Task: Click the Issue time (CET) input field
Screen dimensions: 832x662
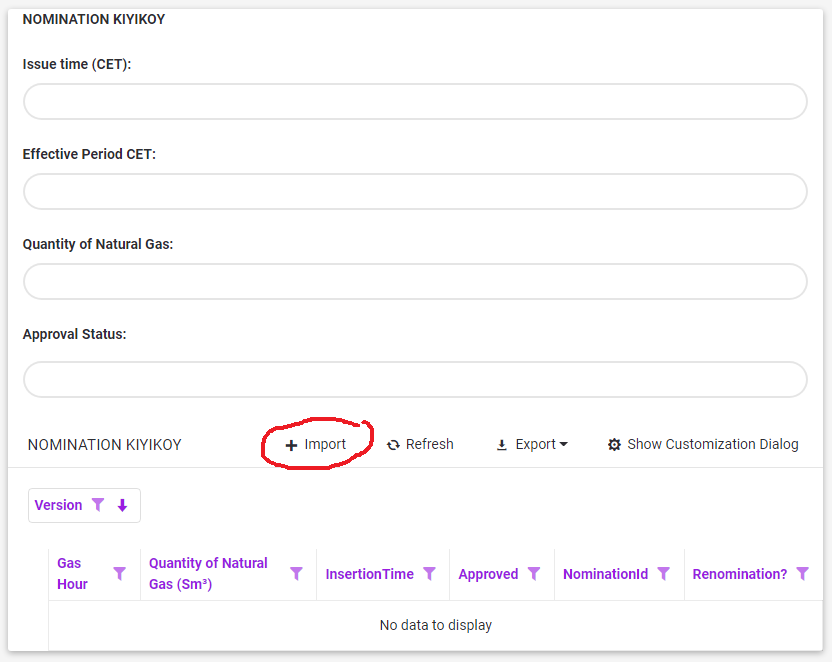Action: [415, 102]
